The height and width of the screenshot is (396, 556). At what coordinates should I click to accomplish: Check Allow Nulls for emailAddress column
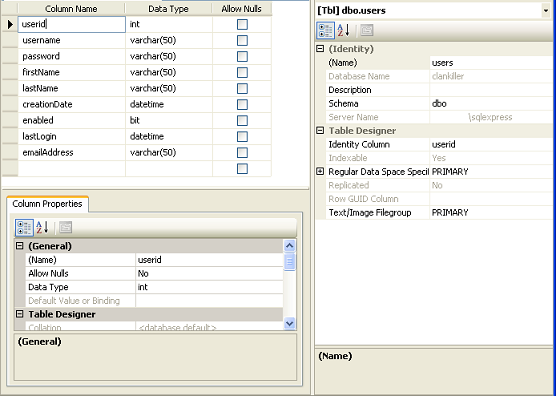242,152
